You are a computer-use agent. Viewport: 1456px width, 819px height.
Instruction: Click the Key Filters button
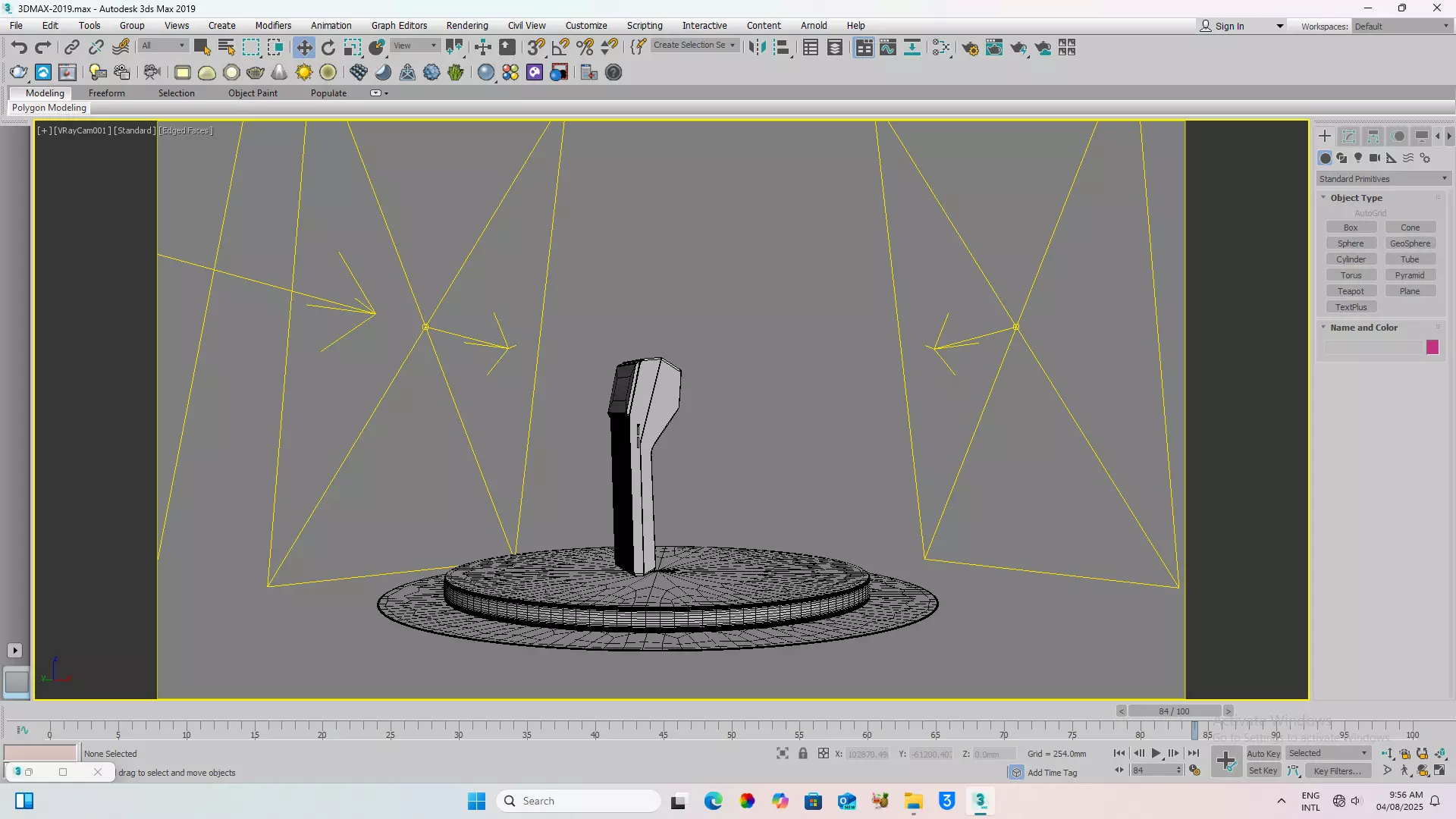click(x=1337, y=771)
